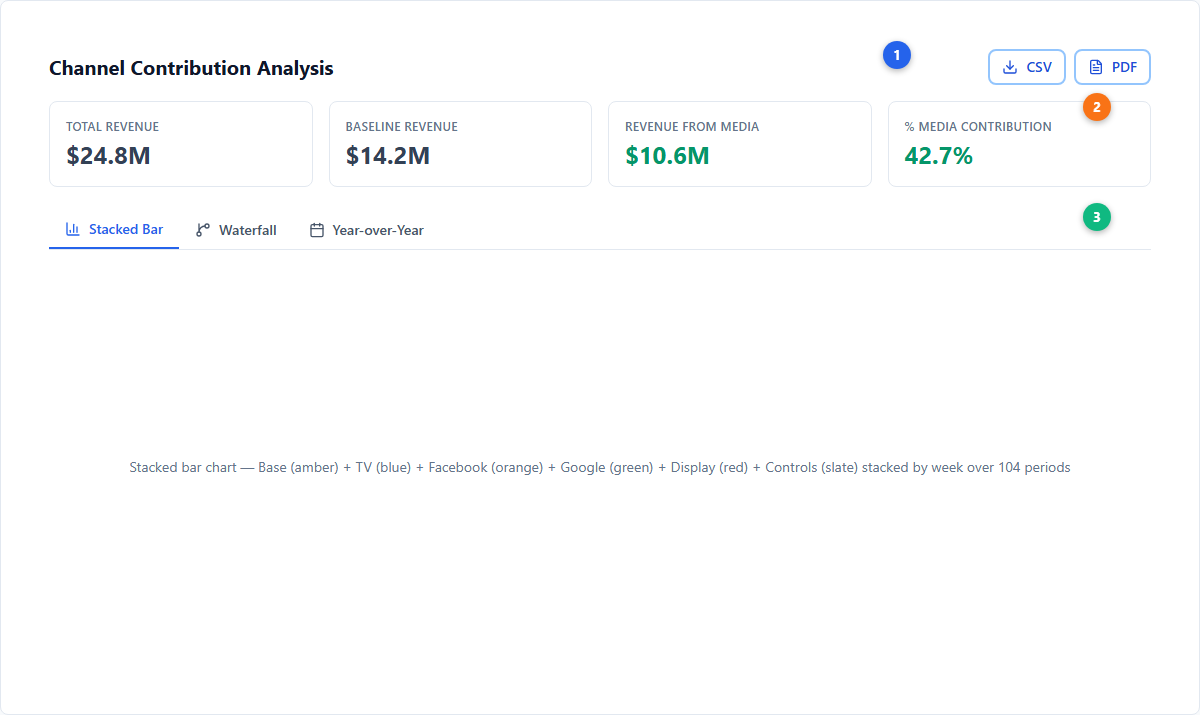Click the REVENUE FROM MEDIA label
This screenshot has width=1200, height=715.
692,127
